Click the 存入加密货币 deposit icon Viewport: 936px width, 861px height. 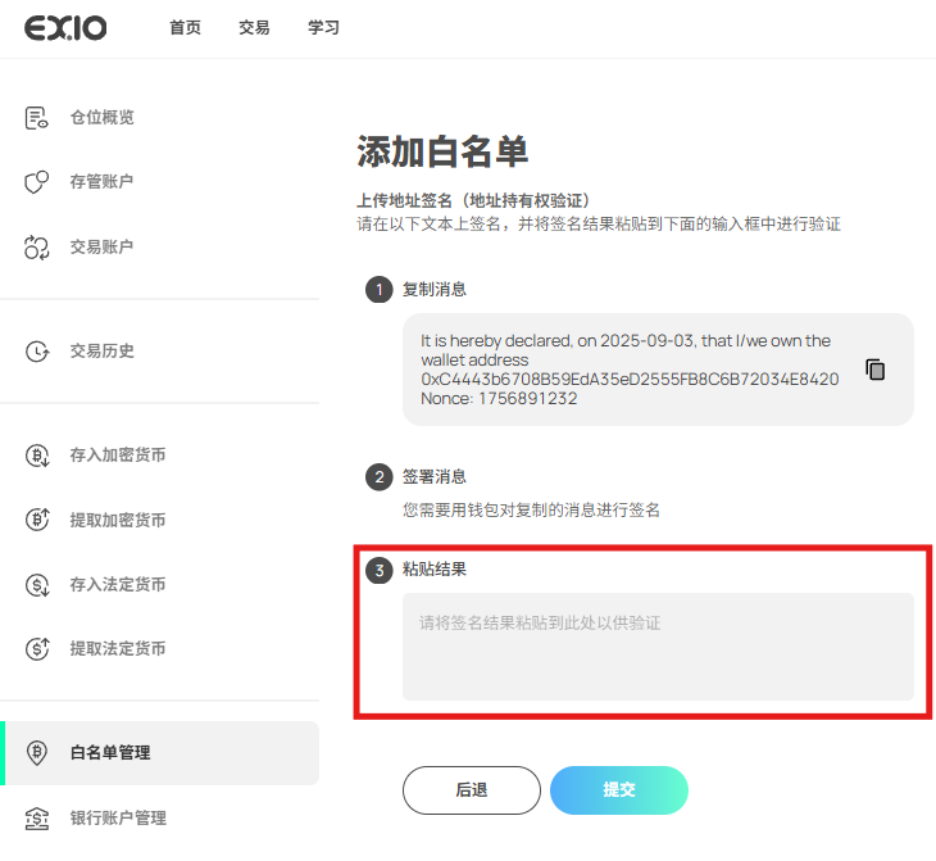click(37, 456)
